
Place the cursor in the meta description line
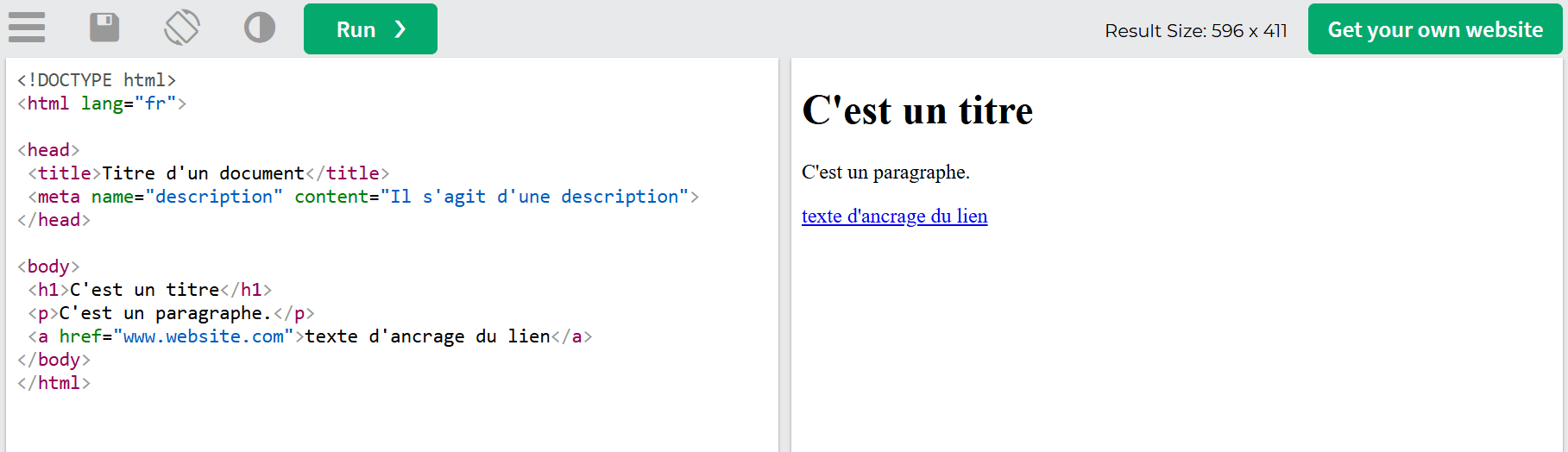tap(362, 197)
